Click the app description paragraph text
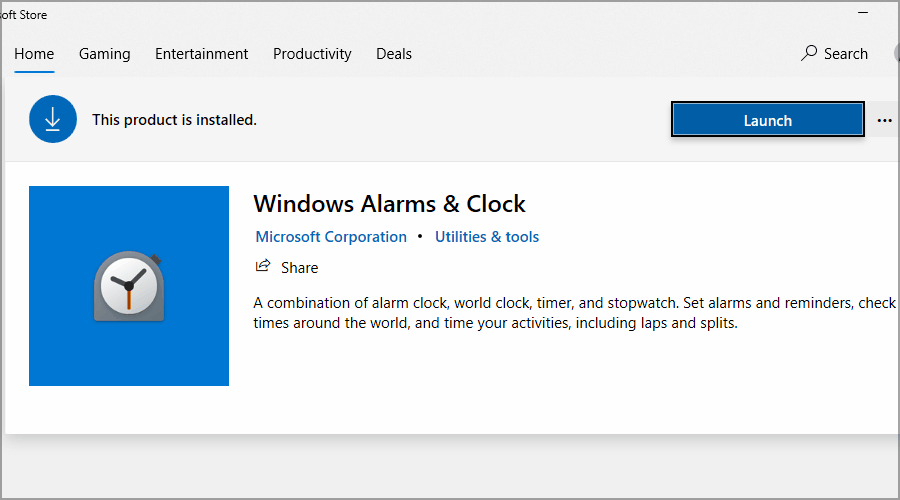This screenshot has width=900, height=500. click(575, 313)
